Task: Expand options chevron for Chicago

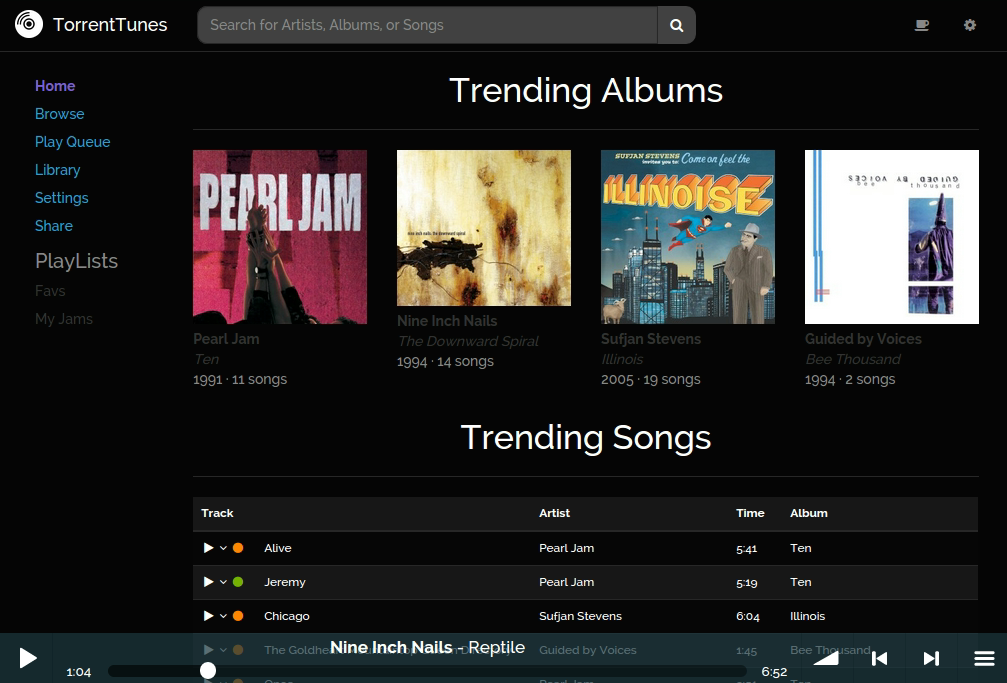Action: tap(223, 616)
